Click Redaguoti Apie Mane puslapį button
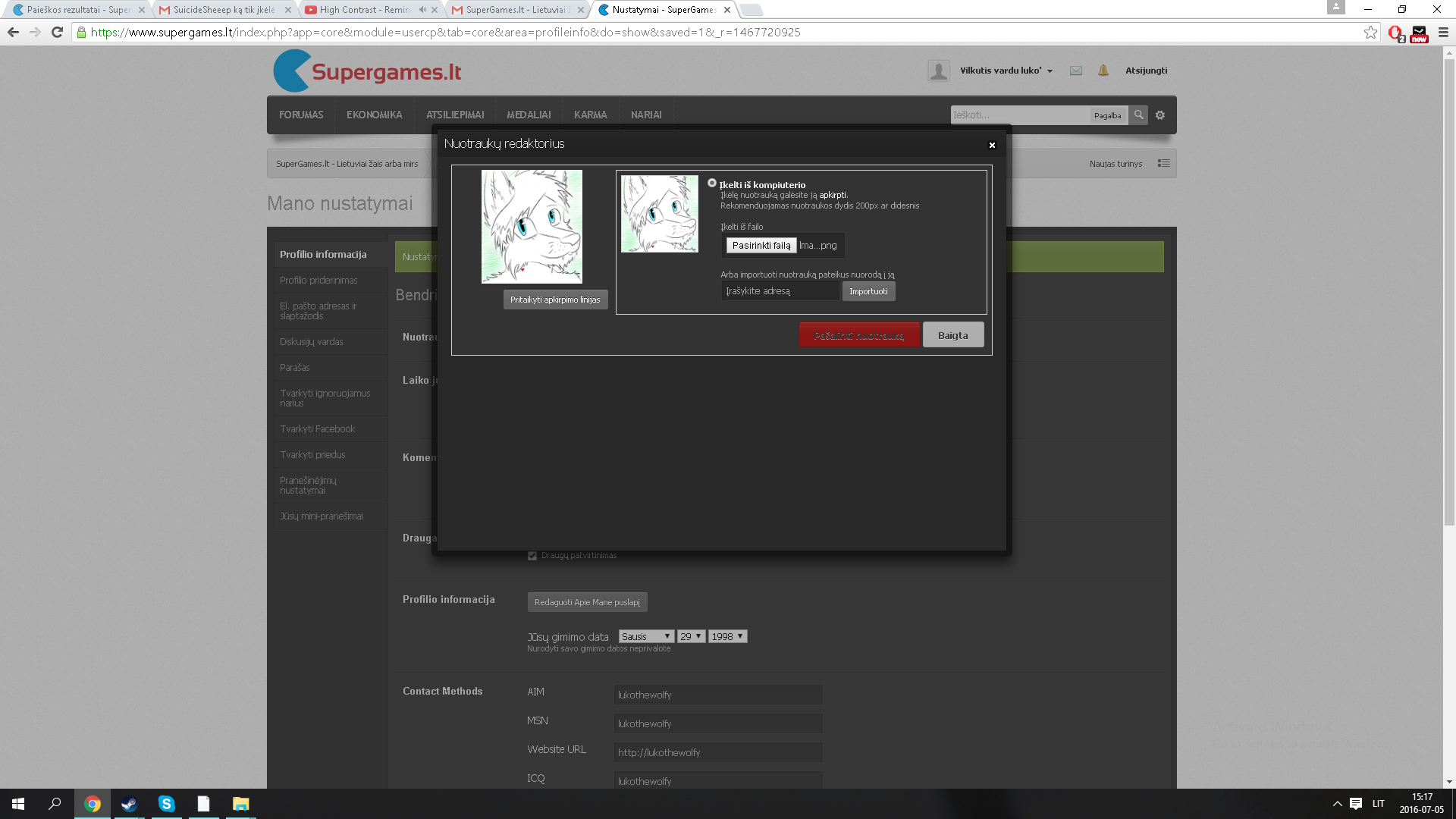The height and width of the screenshot is (819, 1456). [587, 602]
